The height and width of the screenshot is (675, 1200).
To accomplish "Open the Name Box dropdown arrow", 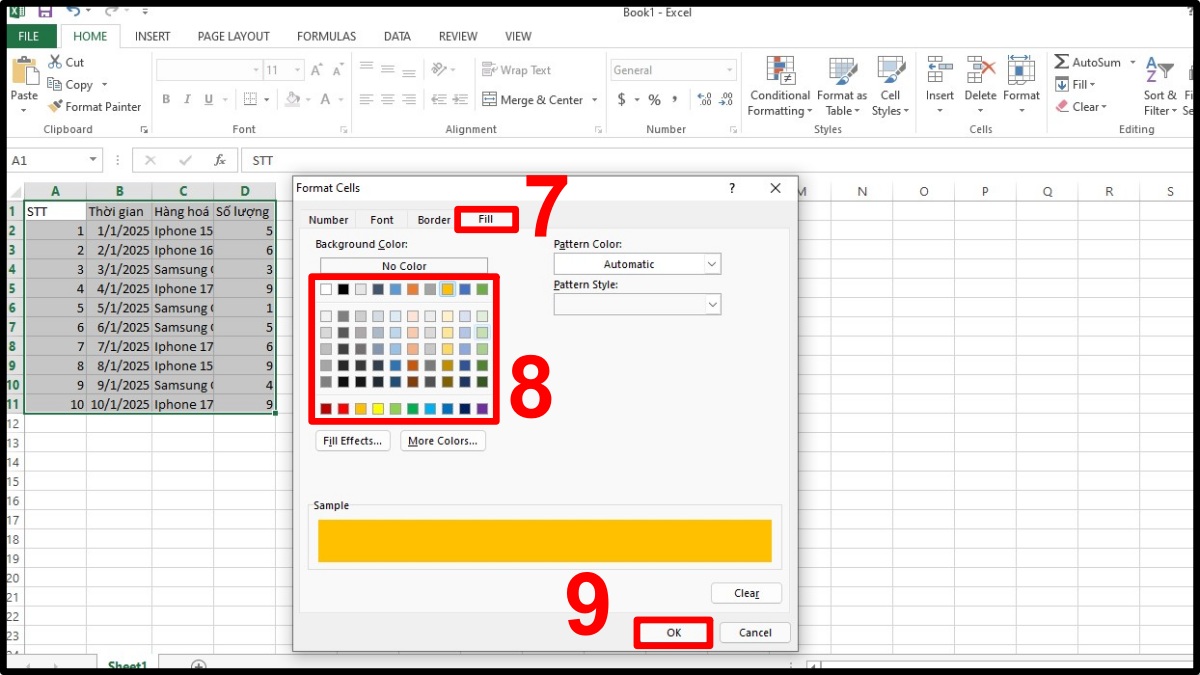I will coord(94,160).
